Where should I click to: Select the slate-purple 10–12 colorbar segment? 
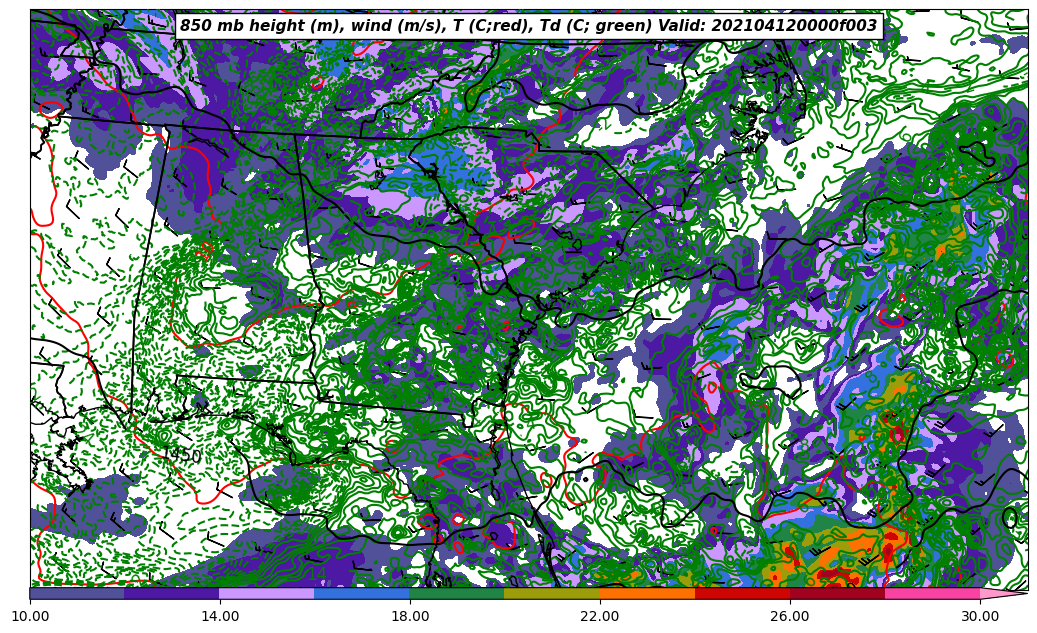click(x=77, y=593)
